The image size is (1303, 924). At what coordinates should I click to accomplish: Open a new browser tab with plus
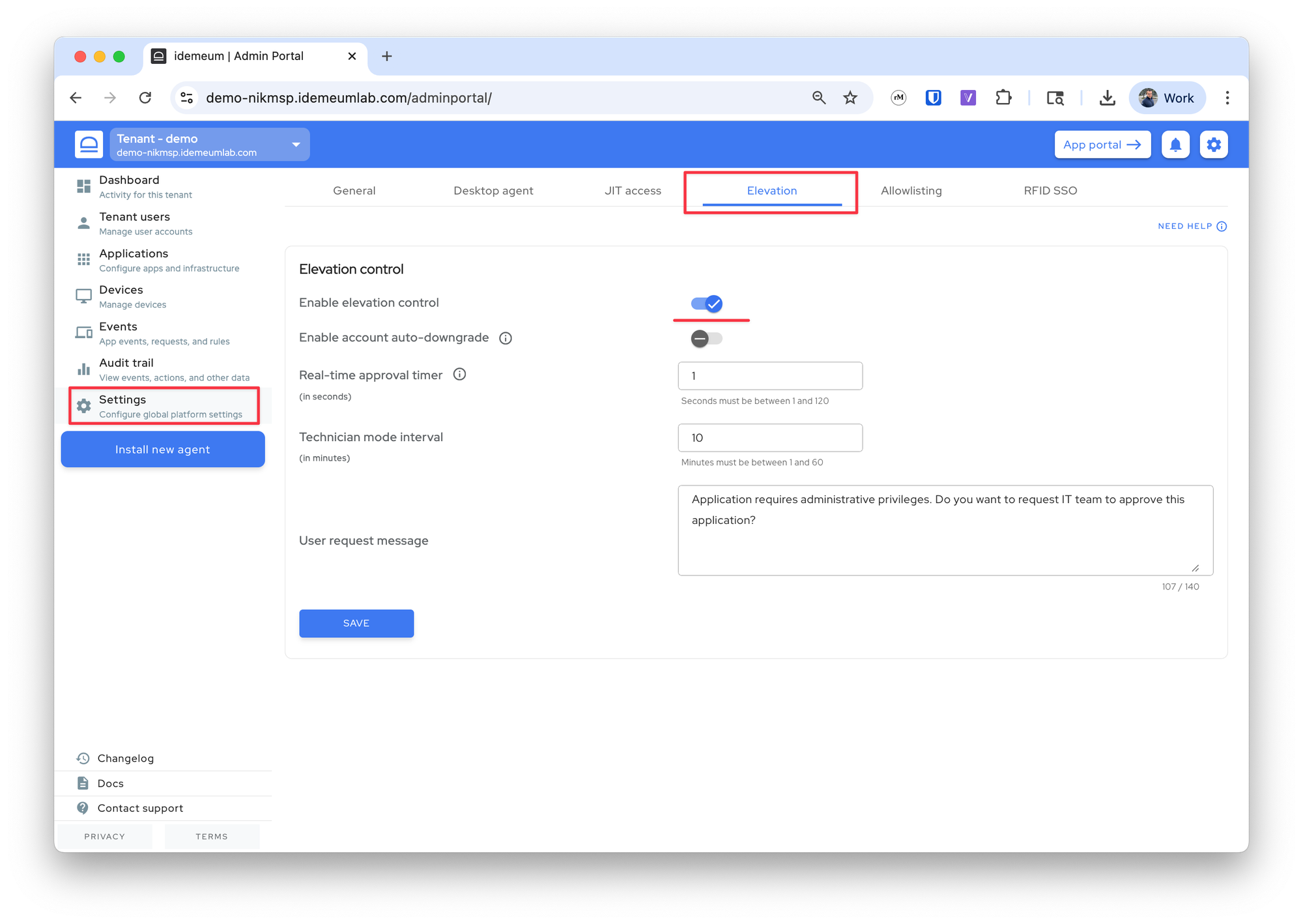click(387, 57)
